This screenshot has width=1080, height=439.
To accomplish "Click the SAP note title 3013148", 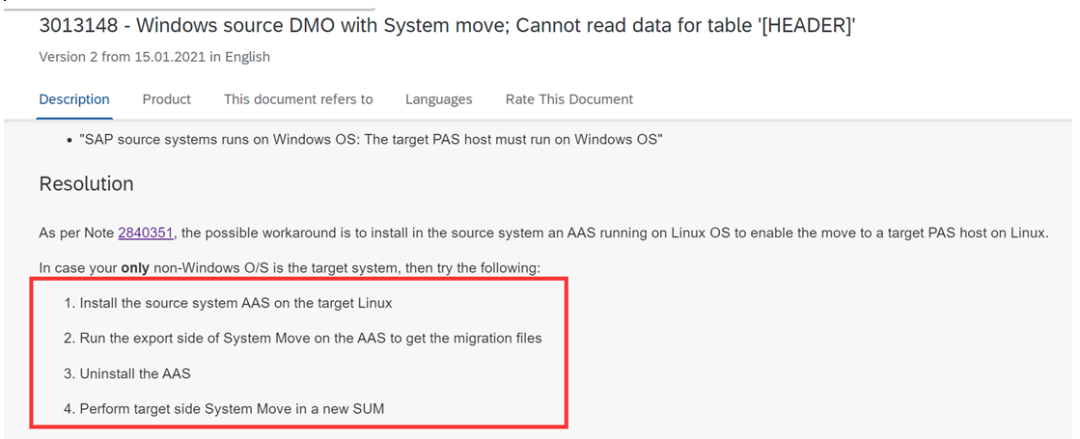I will coord(448,25).
